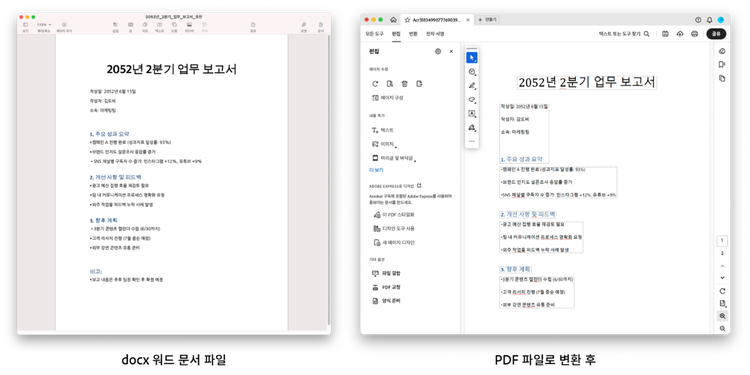Image resolution: width=750 pixels, height=375 pixels.
Task: Select 디자인 도구 사용 option
Action: [394, 229]
